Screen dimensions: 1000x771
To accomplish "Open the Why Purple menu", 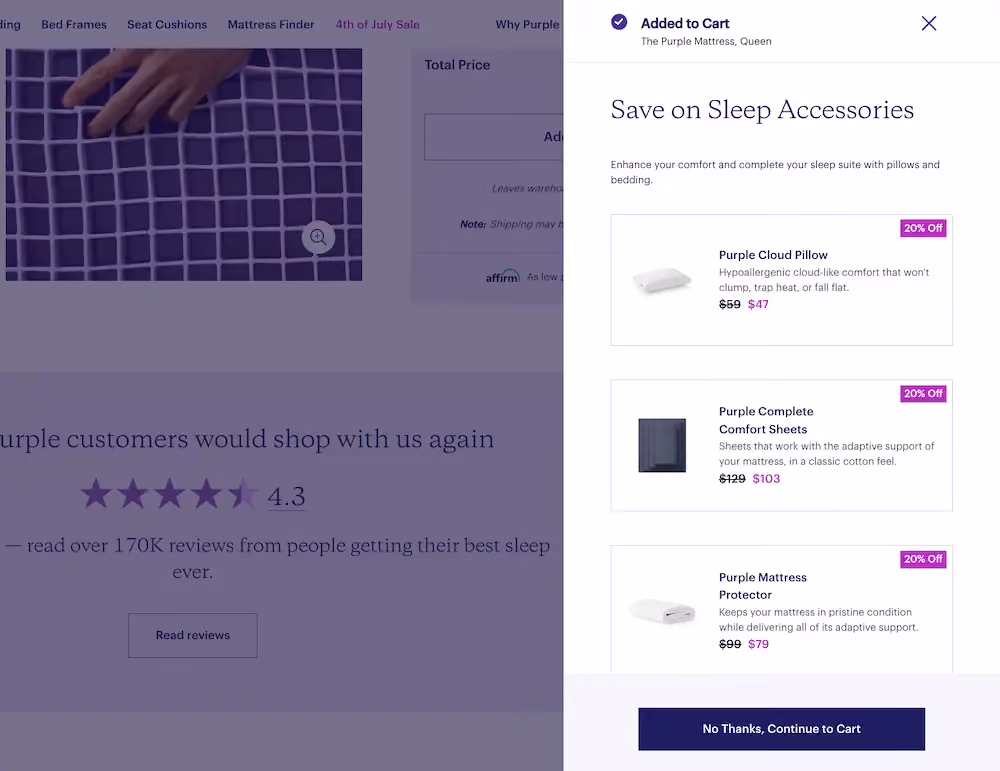I will [527, 24].
